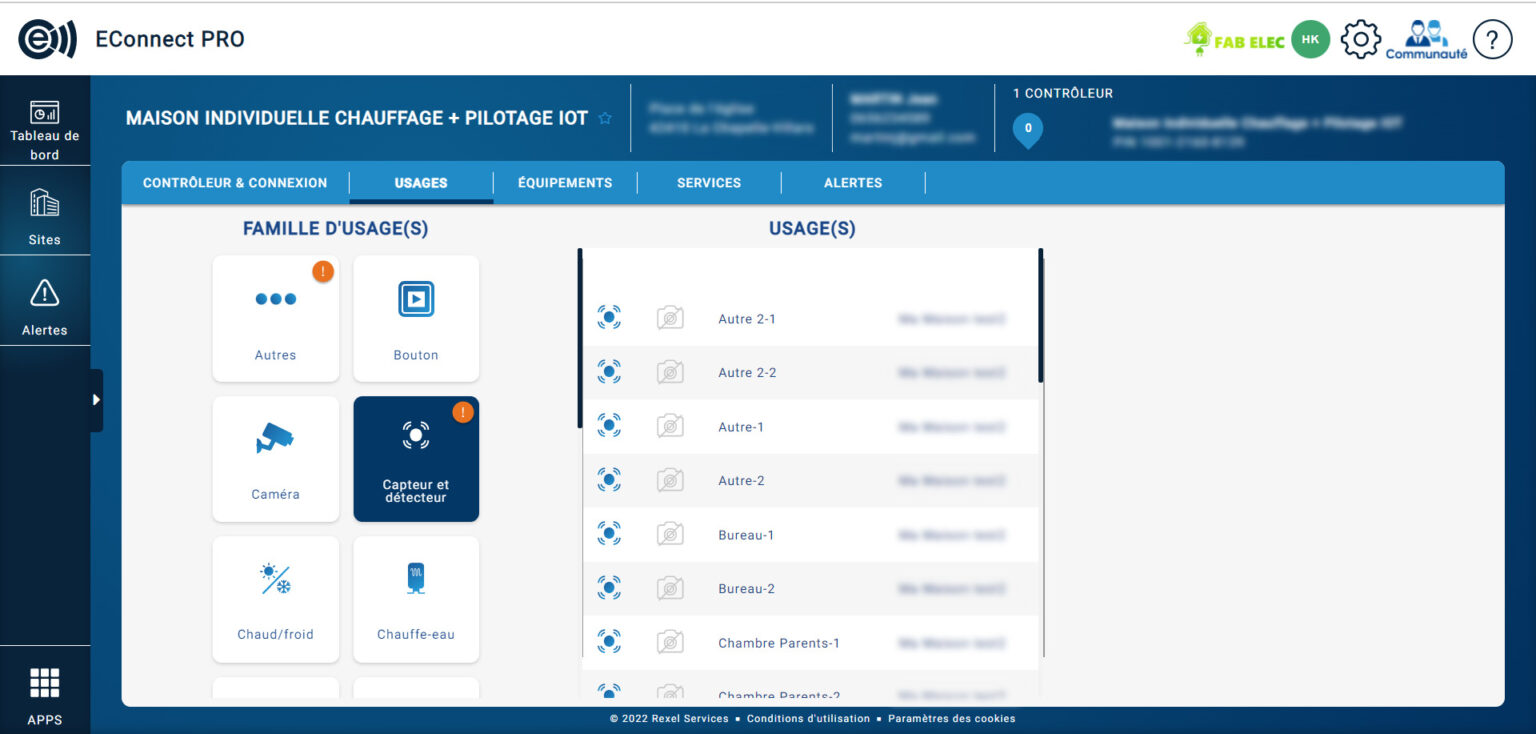Click the 1 CONTRÔLEUR heading
1536x734 pixels.
tap(1063, 93)
